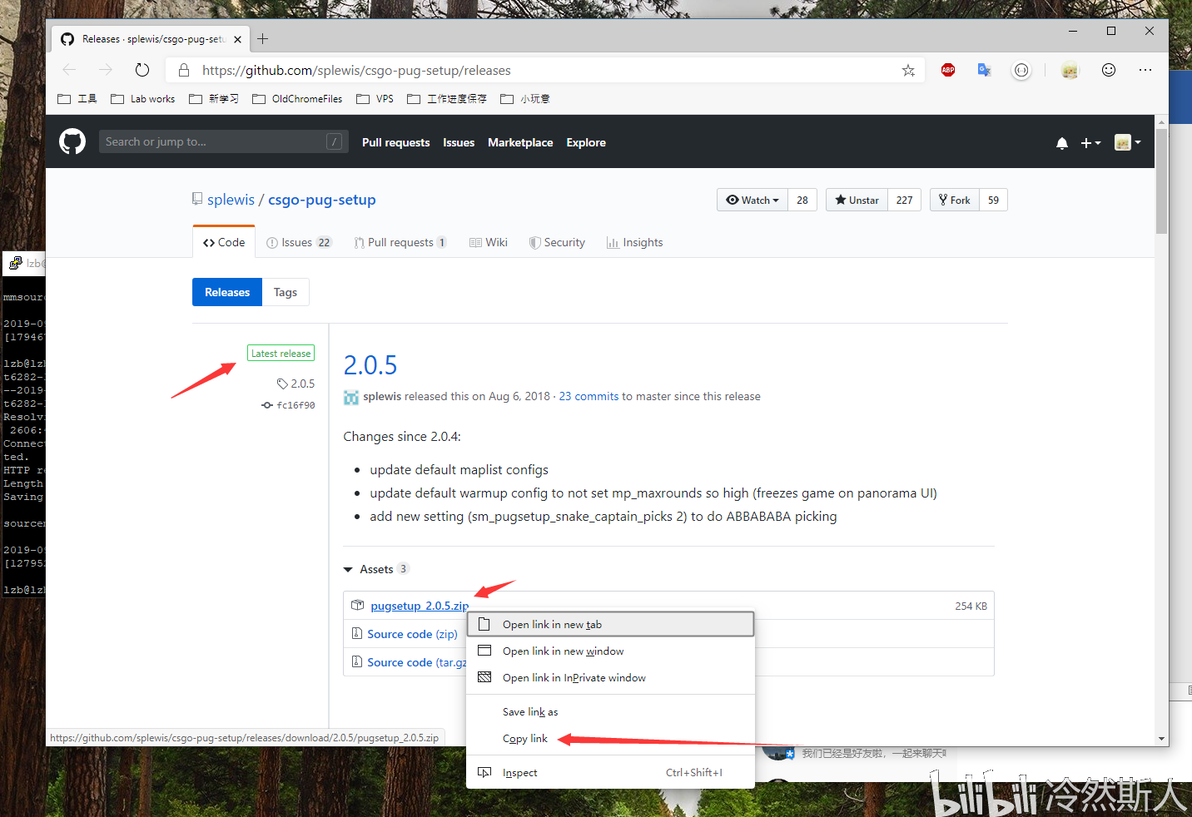The width and height of the screenshot is (1192, 817).
Task: Click the Unstar button
Action: click(x=857, y=200)
